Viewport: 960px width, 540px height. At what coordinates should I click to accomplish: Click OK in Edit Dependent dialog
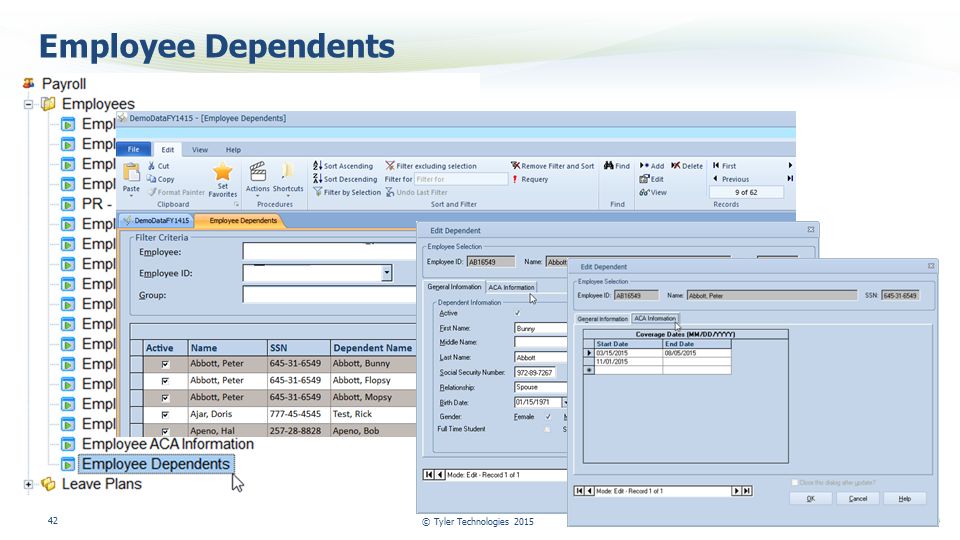pyautogui.click(x=811, y=498)
